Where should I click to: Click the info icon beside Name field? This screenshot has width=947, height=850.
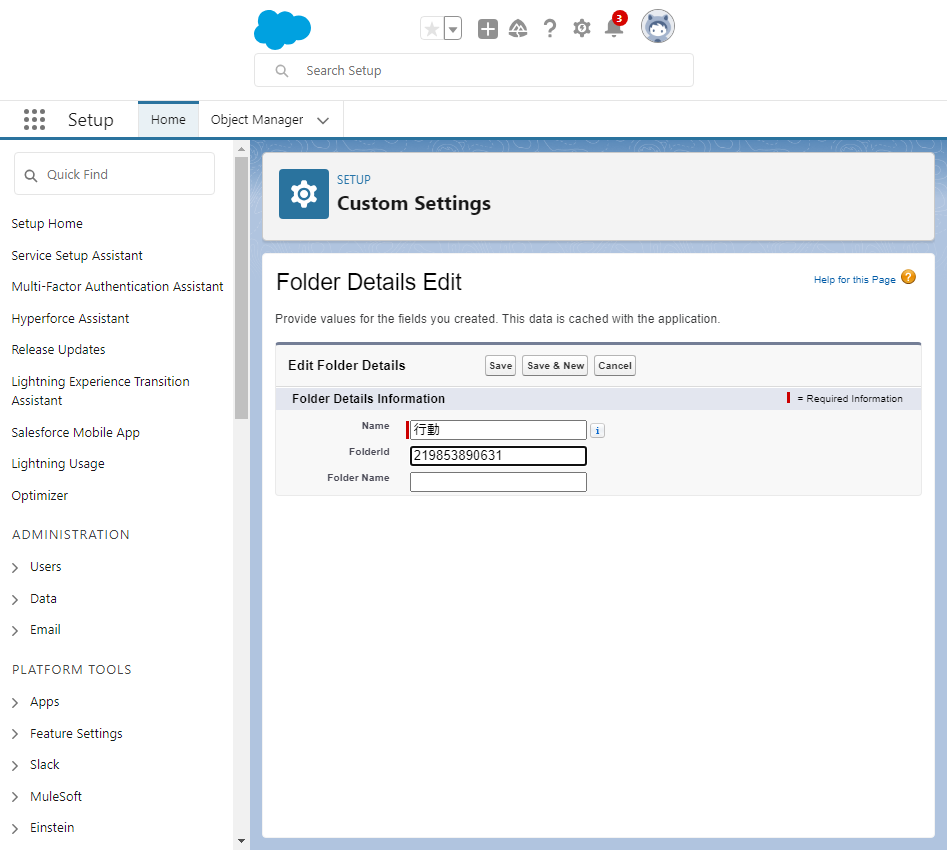[x=597, y=431]
